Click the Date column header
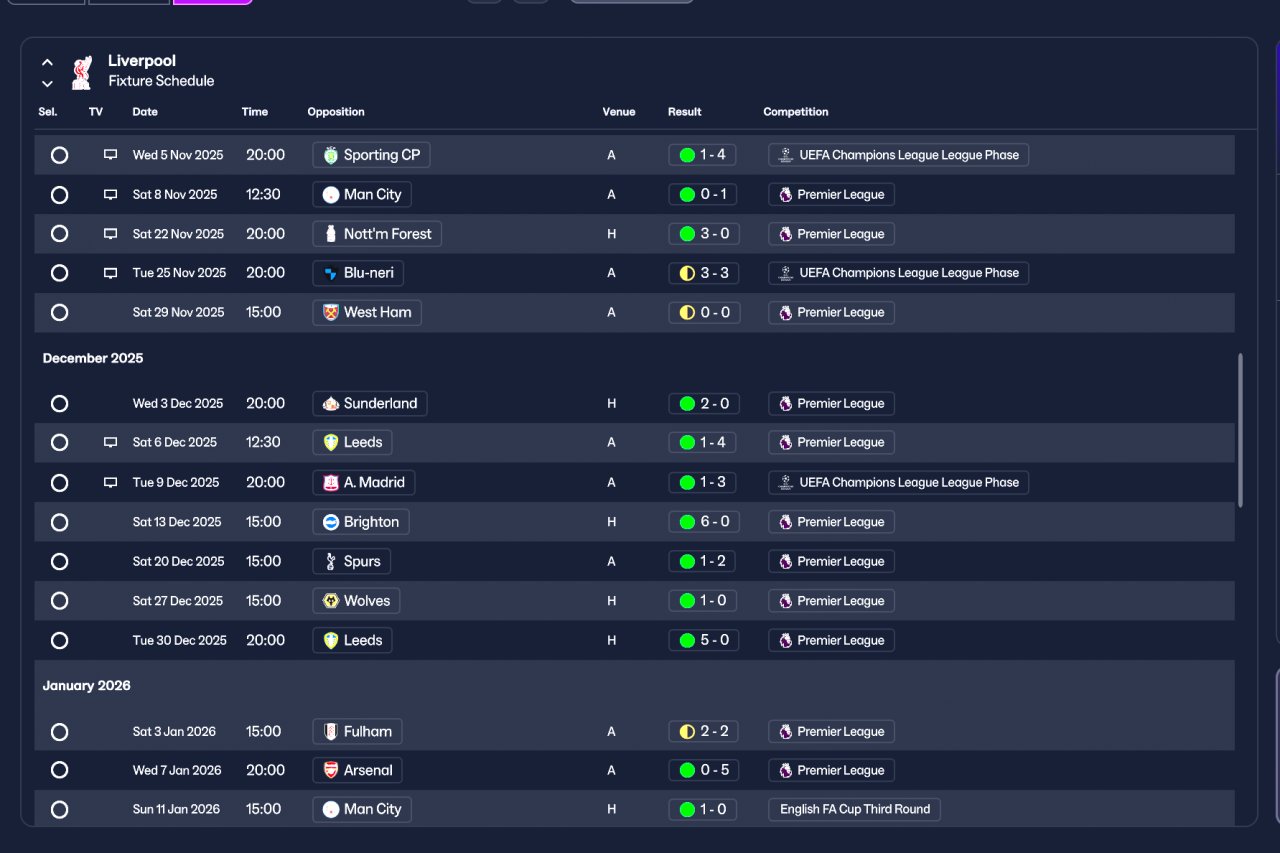The image size is (1280, 853). tap(145, 112)
